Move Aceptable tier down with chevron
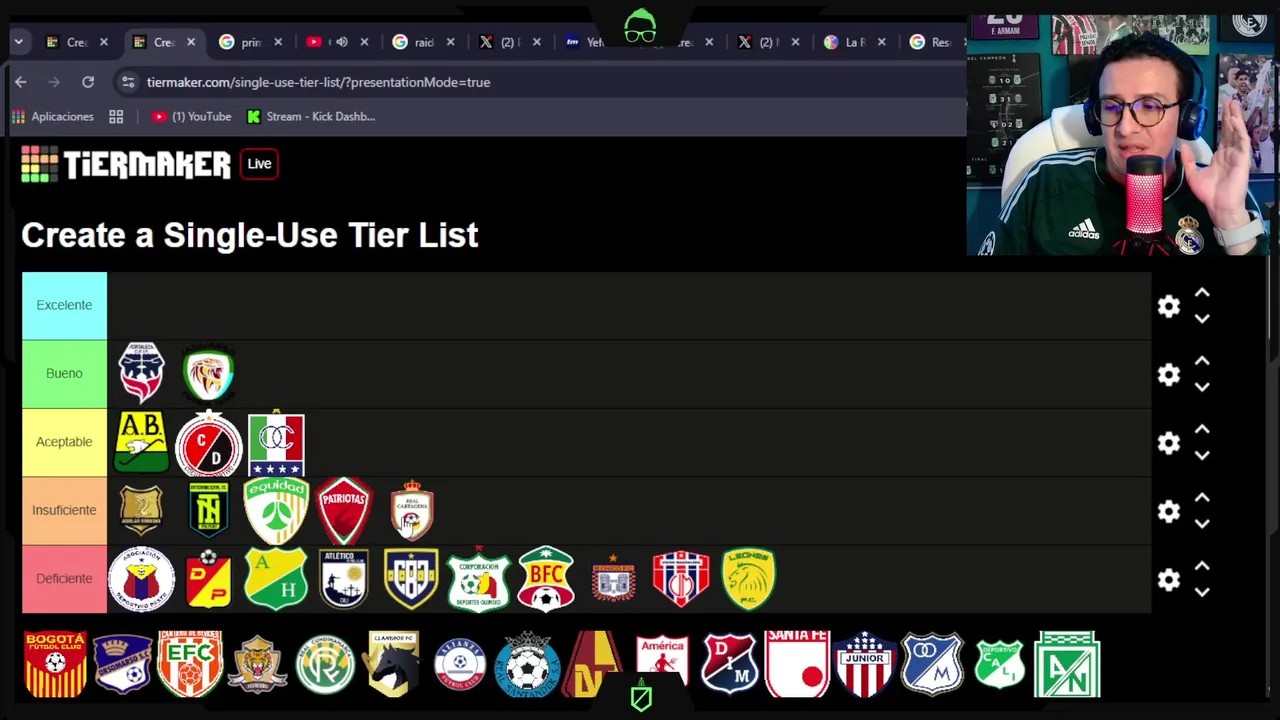This screenshot has width=1280, height=720. pyautogui.click(x=1202, y=455)
